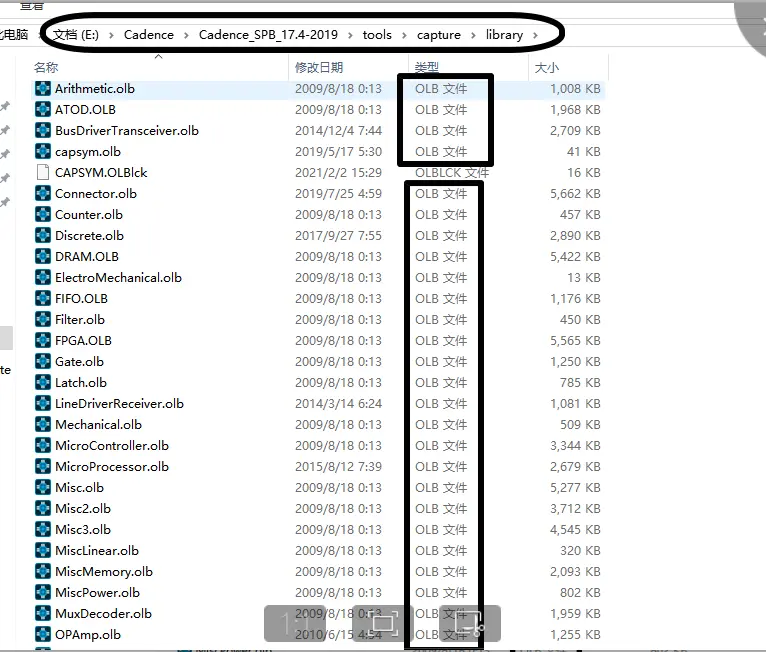Open the Cadence_SPB_17.4-2019 breadcrumb

[268, 35]
